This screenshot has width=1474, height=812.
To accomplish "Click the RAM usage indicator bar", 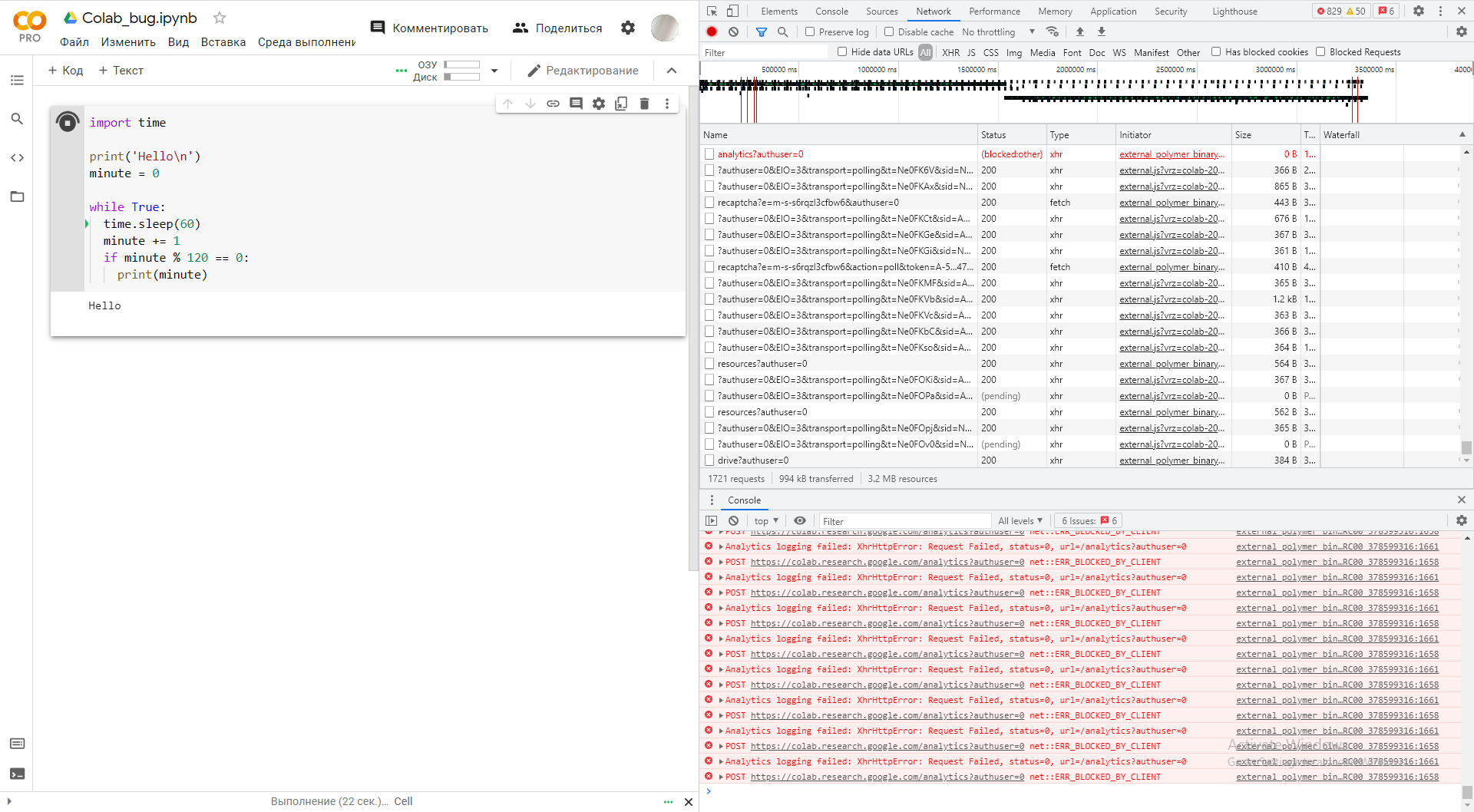I will 461,65.
